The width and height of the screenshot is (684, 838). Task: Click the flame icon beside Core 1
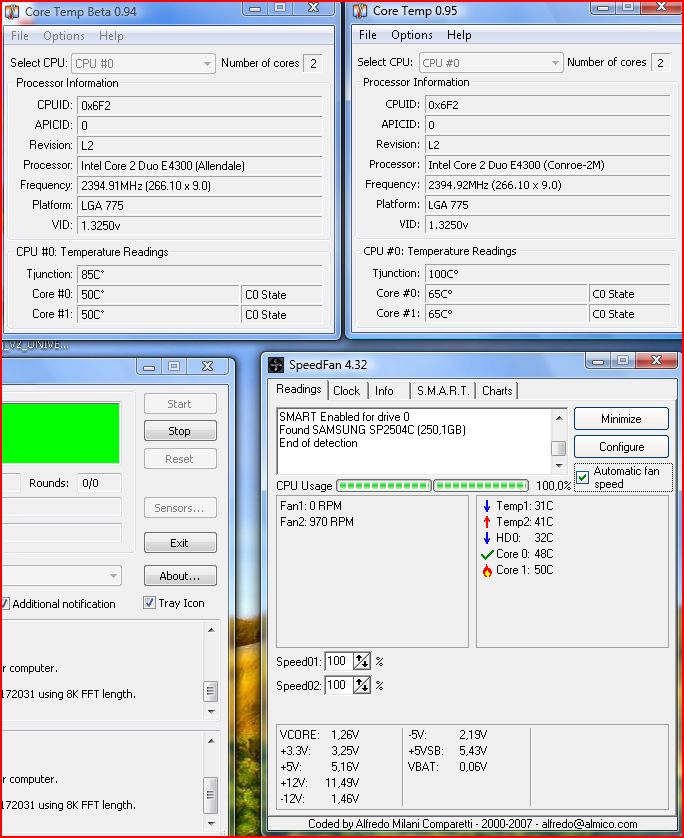[x=487, y=571]
